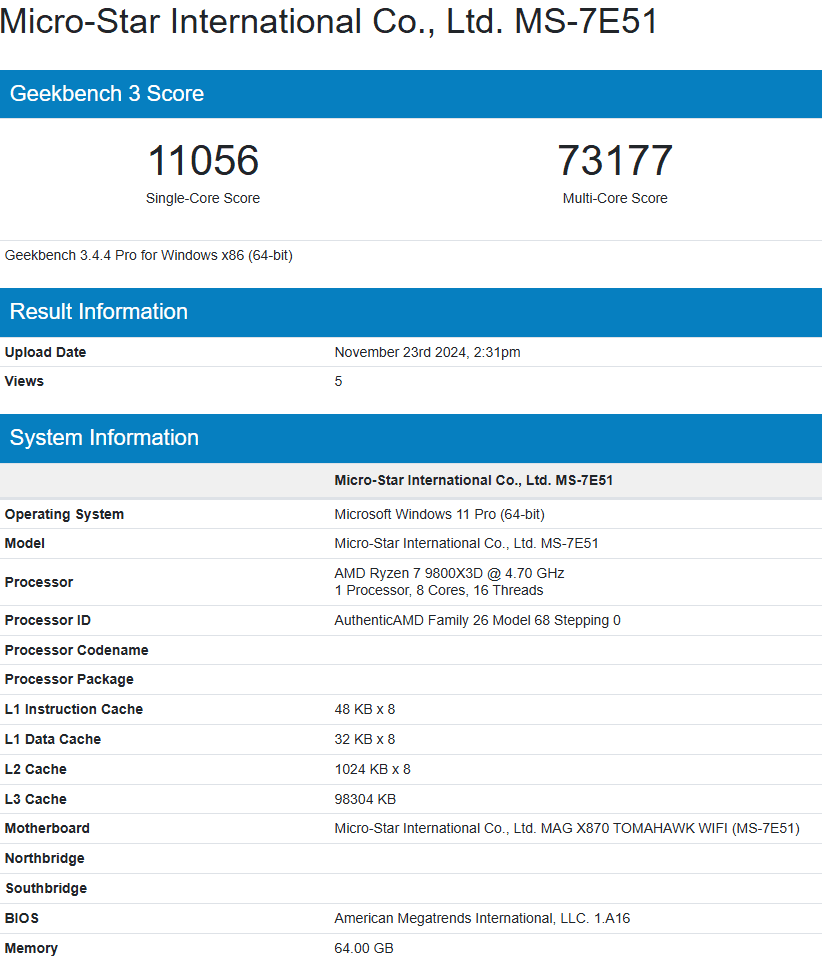
Task: Select the '64.00 GB' memory value
Action: click(364, 948)
